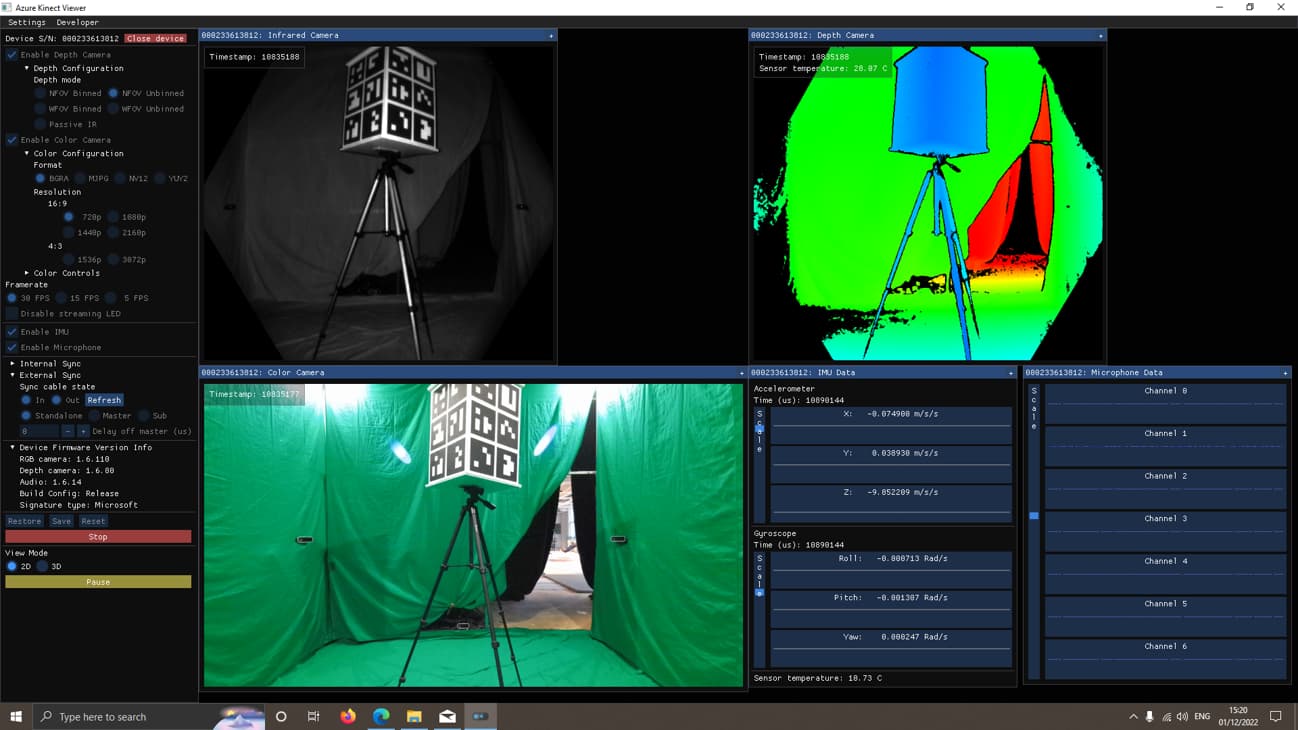Toggle the Enable IMU checkbox
The image size is (1298, 730).
click(x=12, y=332)
